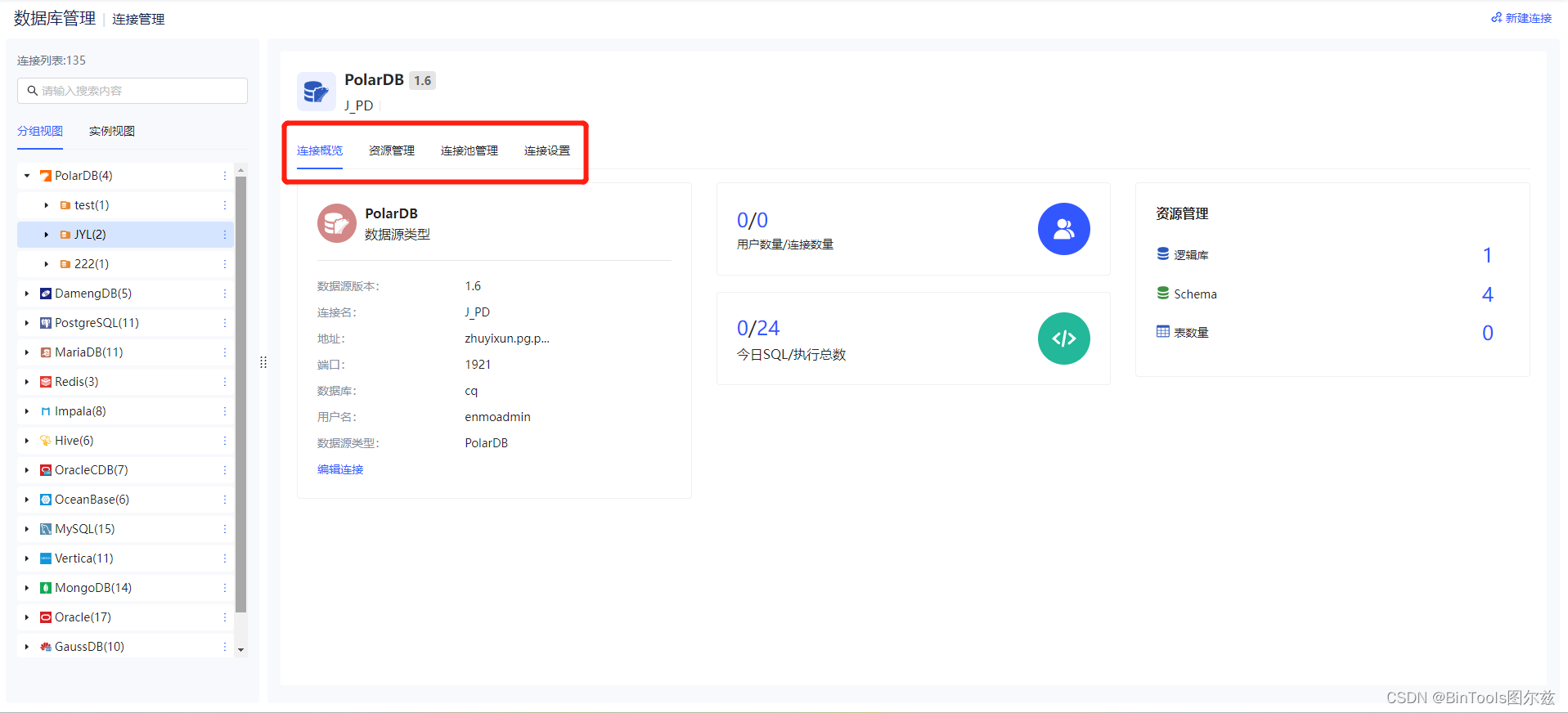This screenshot has height=713, width=1568.
Task: Open more options for Hive(6)
Action: (x=224, y=441)
